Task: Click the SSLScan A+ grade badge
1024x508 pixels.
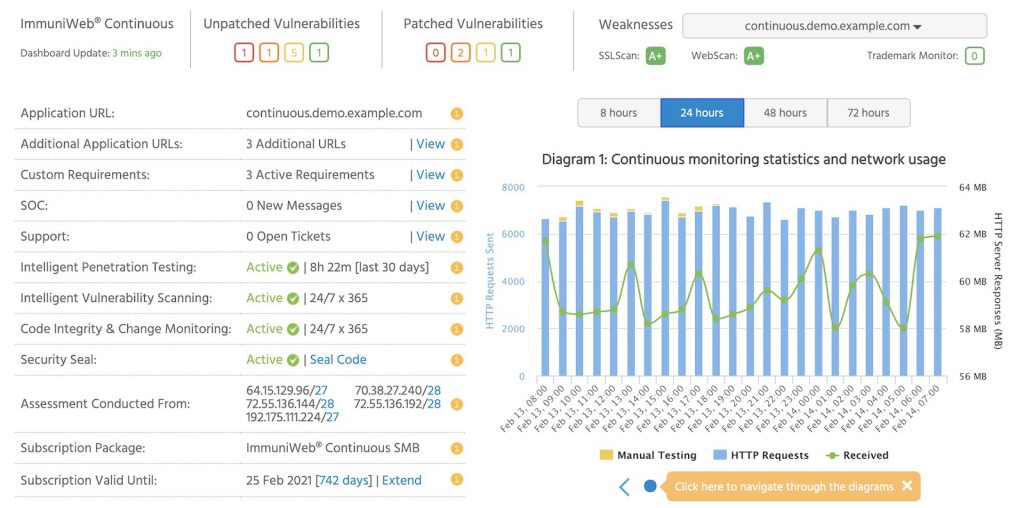Action: click(656, 56)
